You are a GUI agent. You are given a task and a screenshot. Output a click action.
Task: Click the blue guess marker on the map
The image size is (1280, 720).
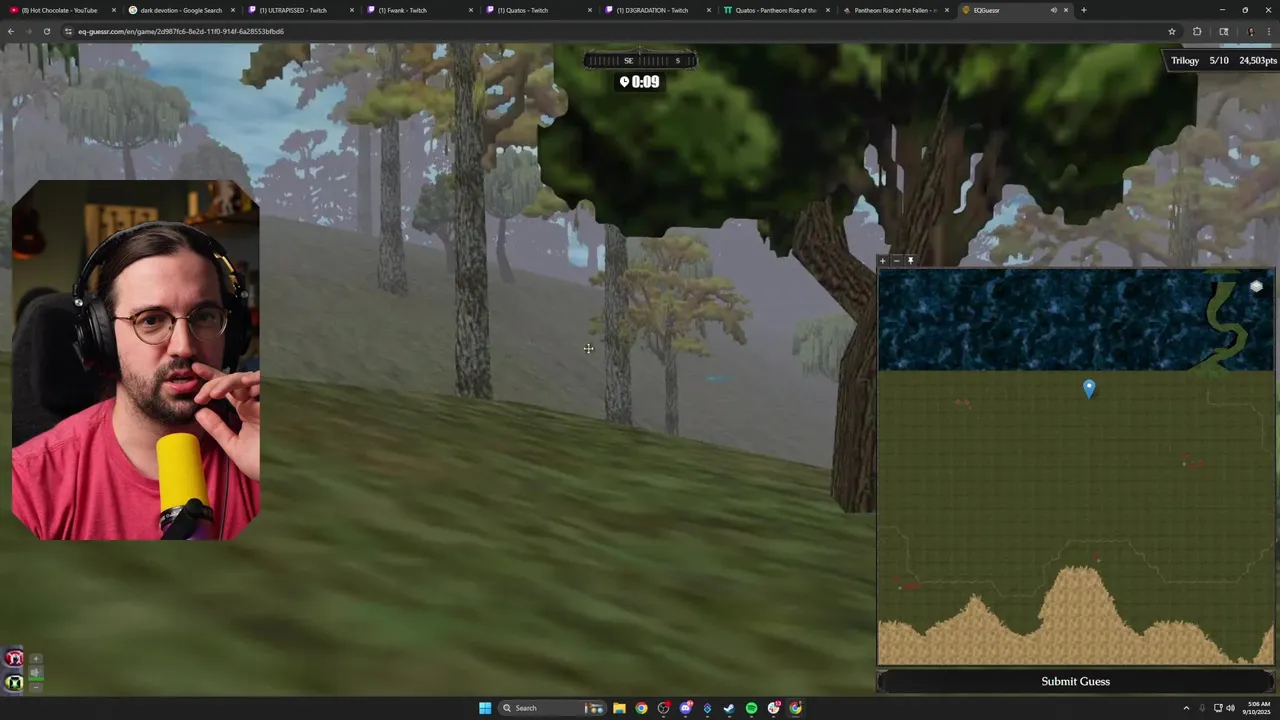(x=1089, y=388)
